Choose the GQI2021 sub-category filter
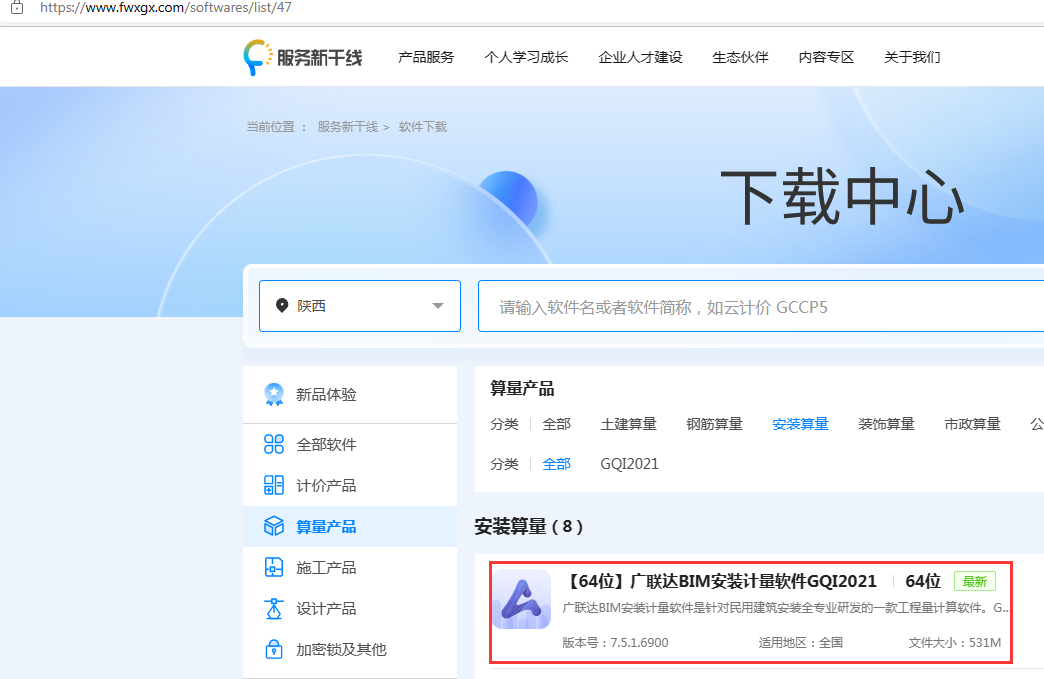 [629, 464]
